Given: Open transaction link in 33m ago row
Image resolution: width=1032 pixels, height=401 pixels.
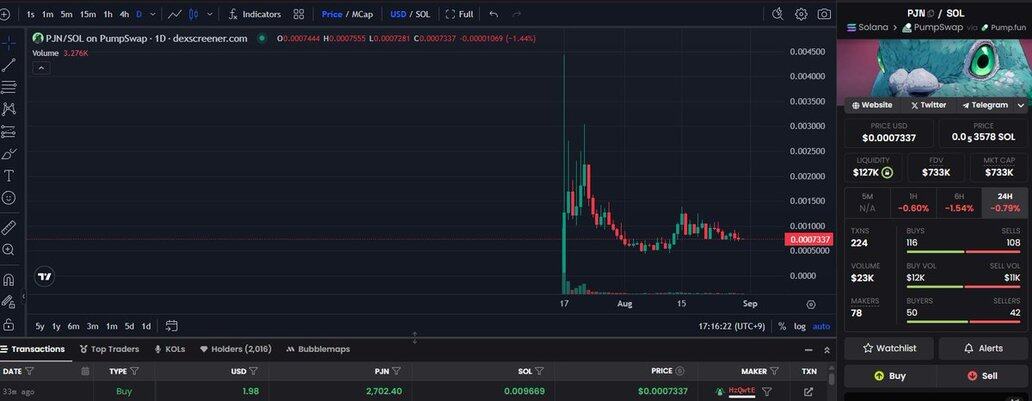Looking at the screenshot, I should pyautogui.click(x=808, y=392).
